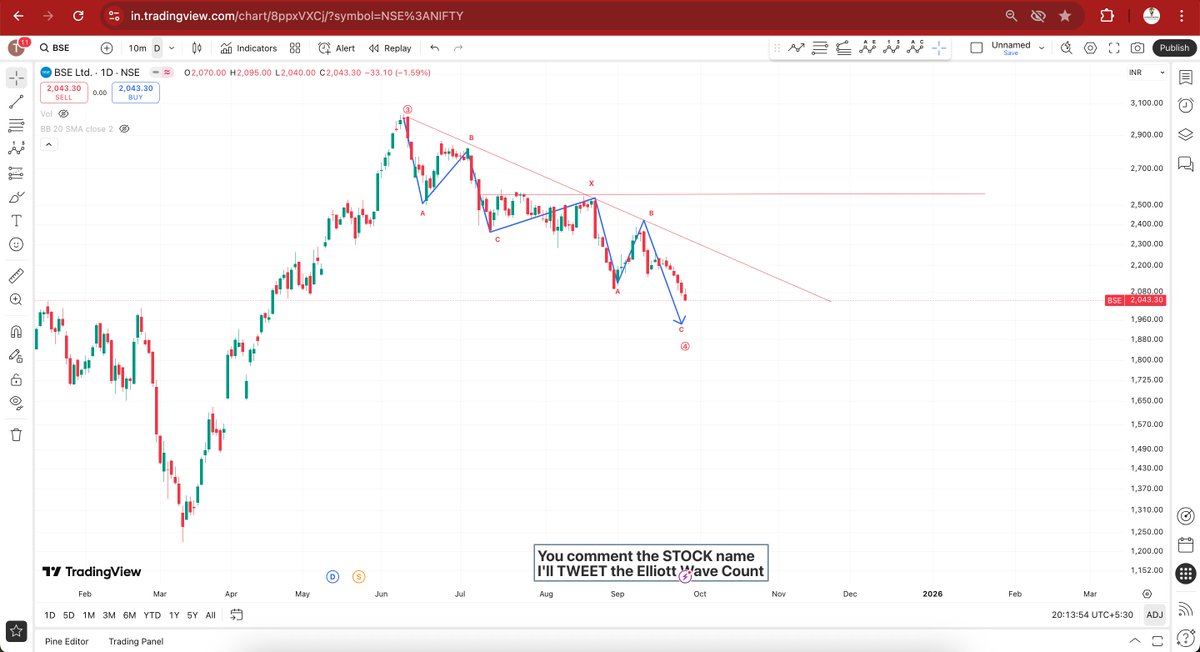The width and height of the screenshot is (1200, 652).
Task: Click the blue BUY 2,043.30 button
Action: (135, 93)
